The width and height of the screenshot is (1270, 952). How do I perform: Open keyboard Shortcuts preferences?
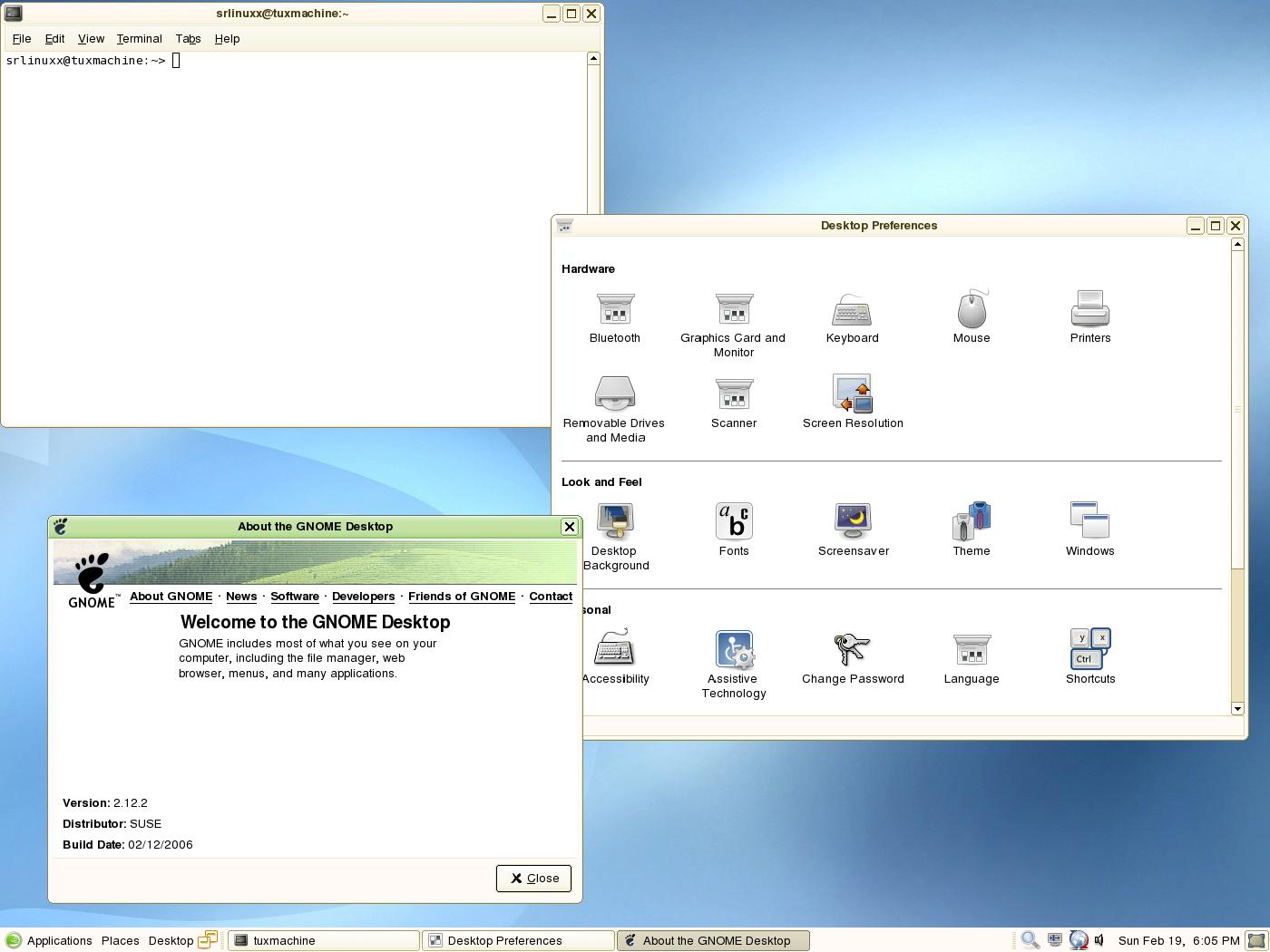(1089, 657)
